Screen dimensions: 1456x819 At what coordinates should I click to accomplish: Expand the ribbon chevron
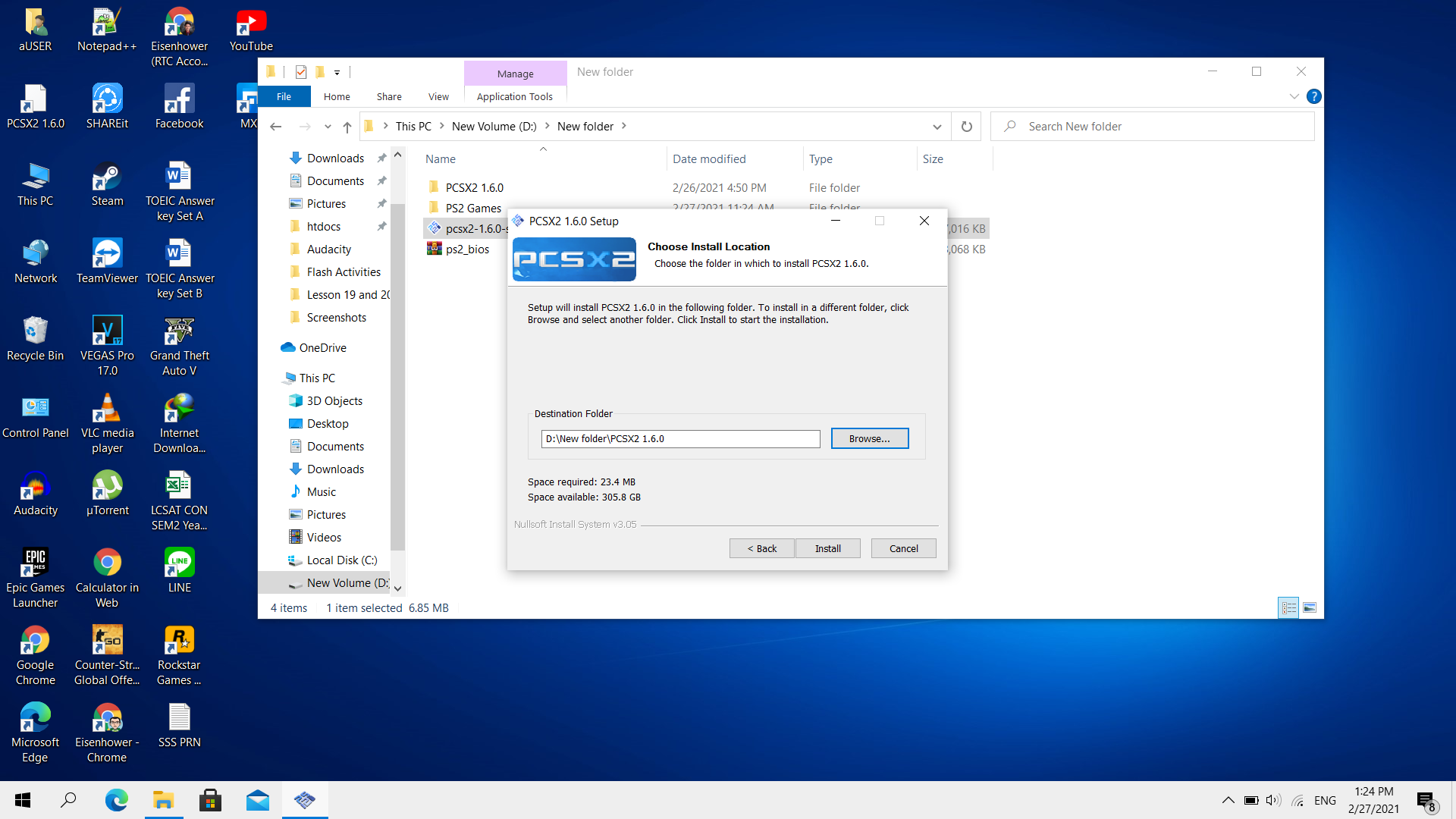(x=1294, y=96)
